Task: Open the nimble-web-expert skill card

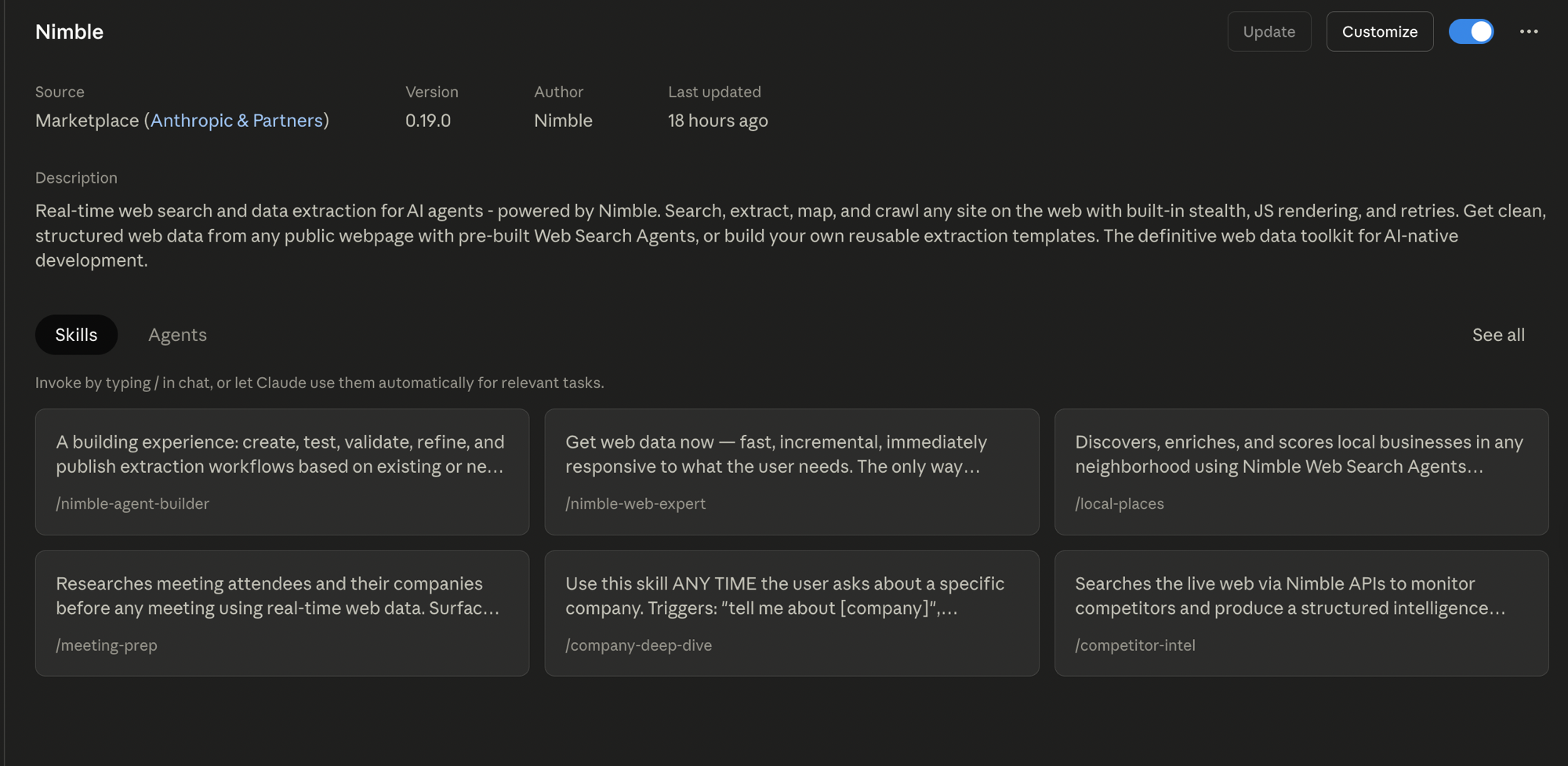Action: tap(792, 472)
